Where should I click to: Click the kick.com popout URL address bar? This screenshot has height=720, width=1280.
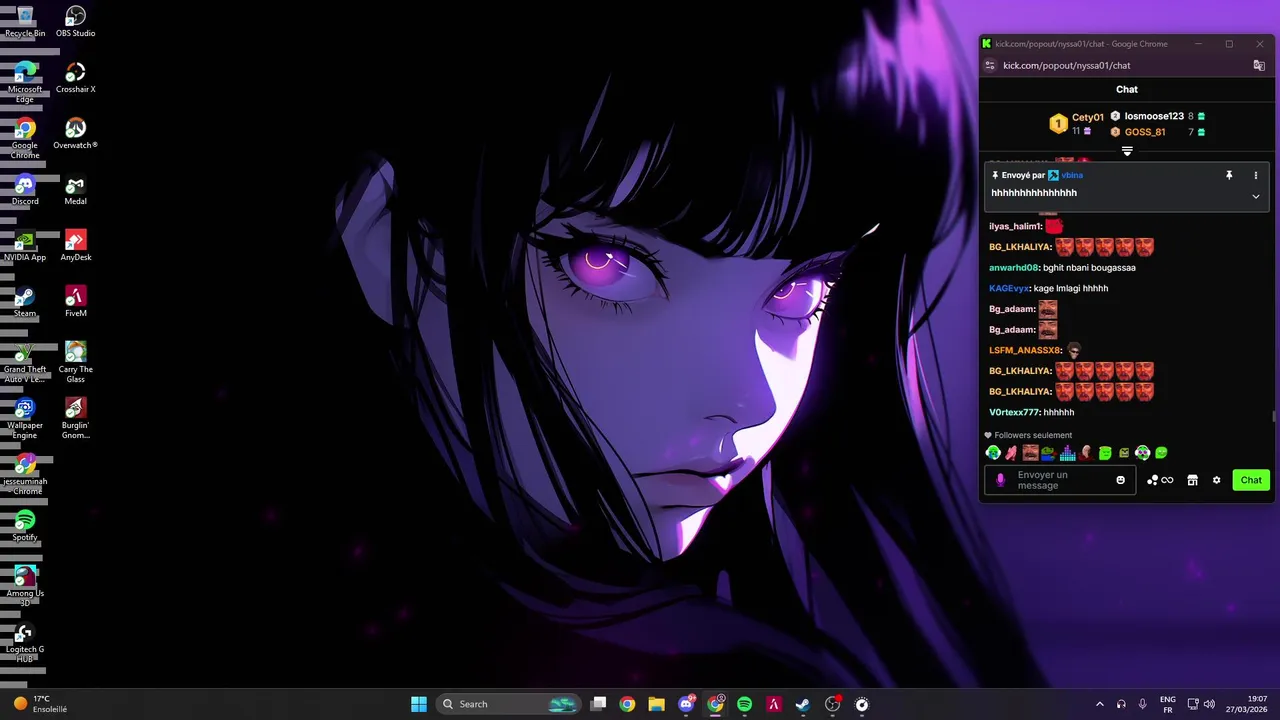click(x=1067, y=65)
